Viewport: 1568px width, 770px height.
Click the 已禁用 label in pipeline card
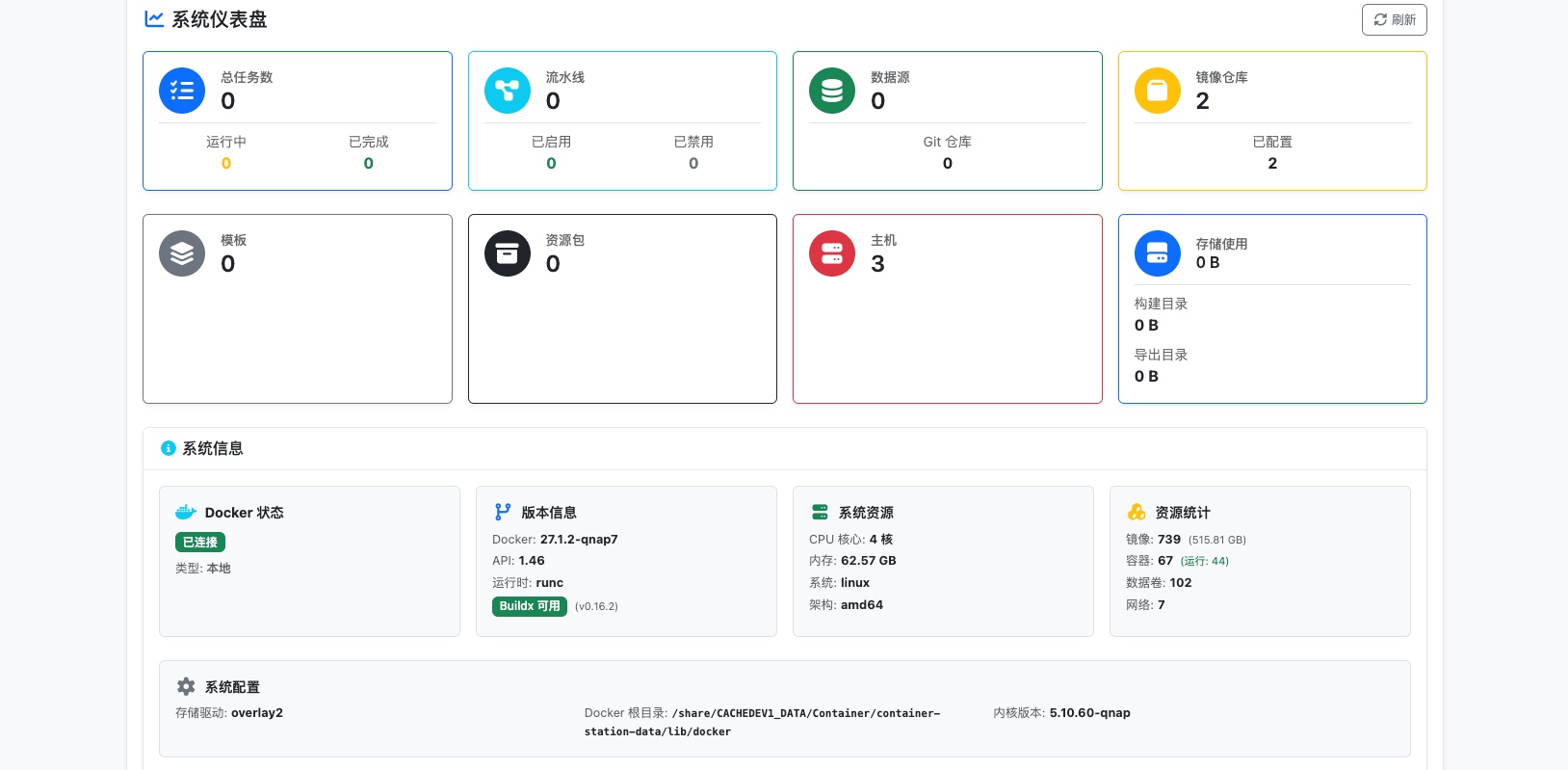[693, 142]
